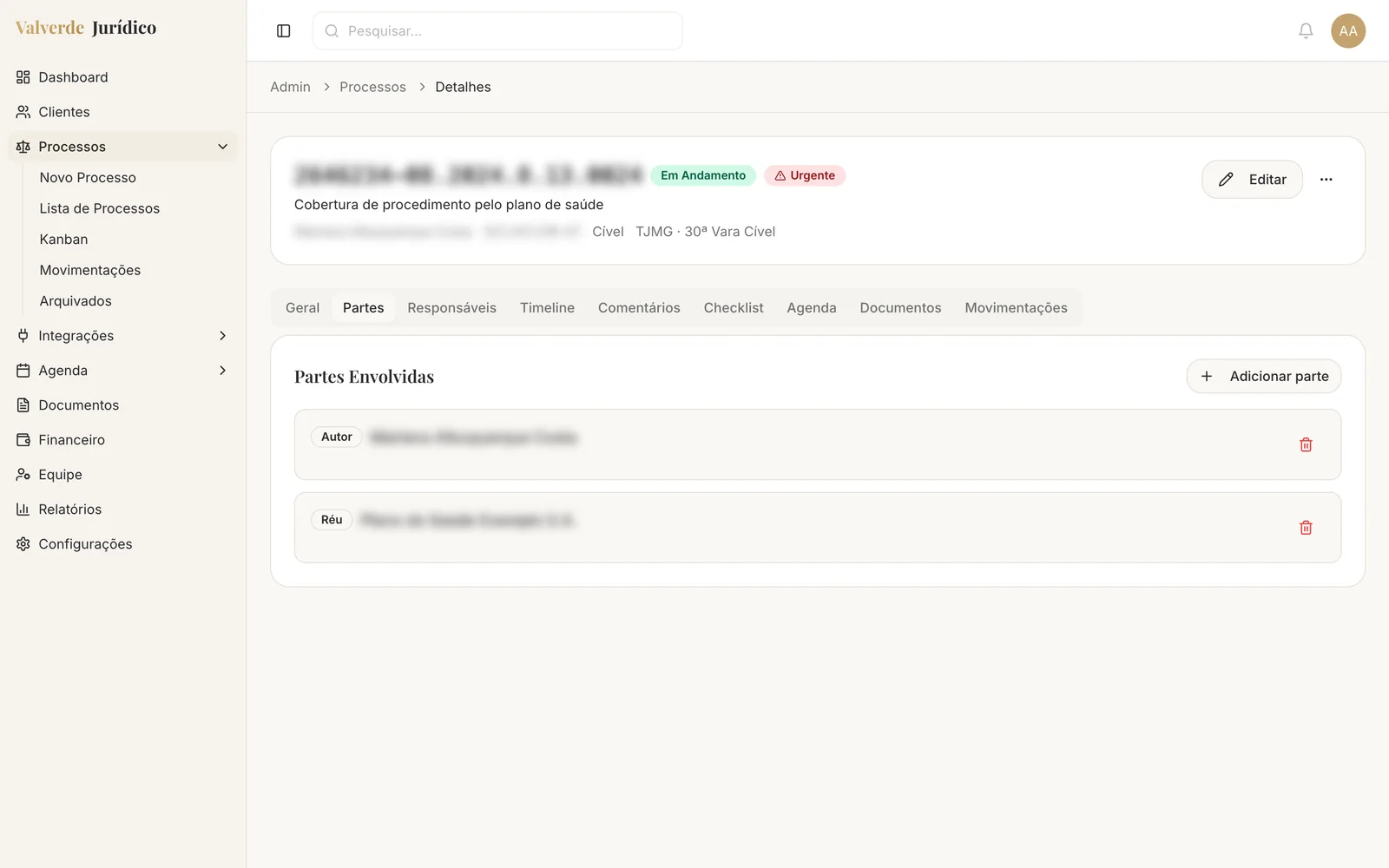Viewport: 1389px width, 868px height.
Task: Delete the Réu party with trash icon
Action: (x=1306, y=528)
